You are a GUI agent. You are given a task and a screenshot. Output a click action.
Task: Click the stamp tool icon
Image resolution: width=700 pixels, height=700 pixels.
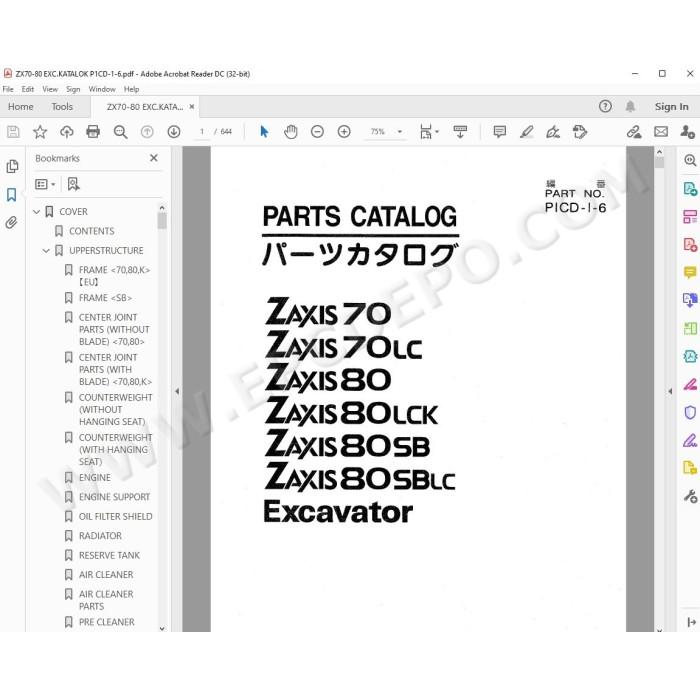(579, 132)
